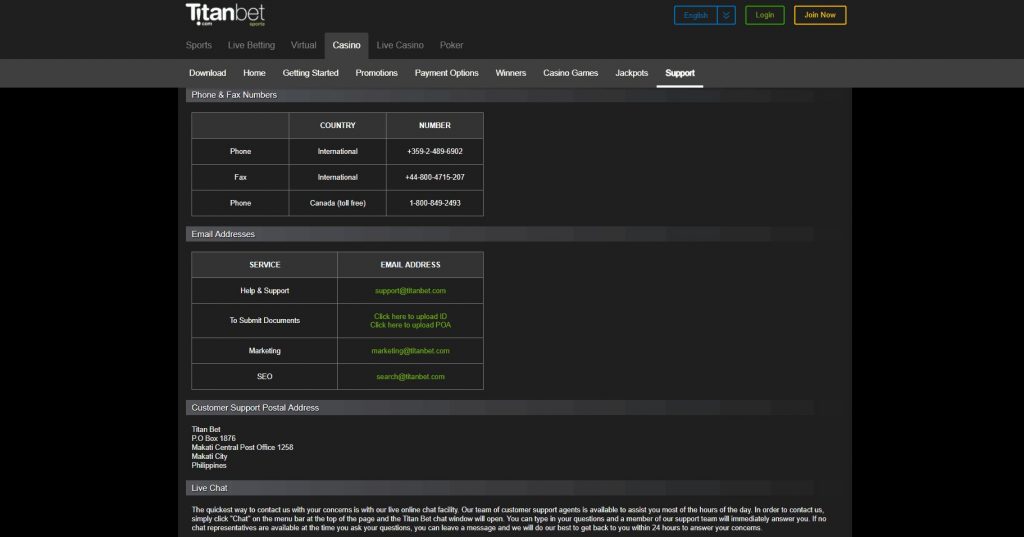Browse Casino Games
Screen dimensions: 1024x537
coord(571,73)
